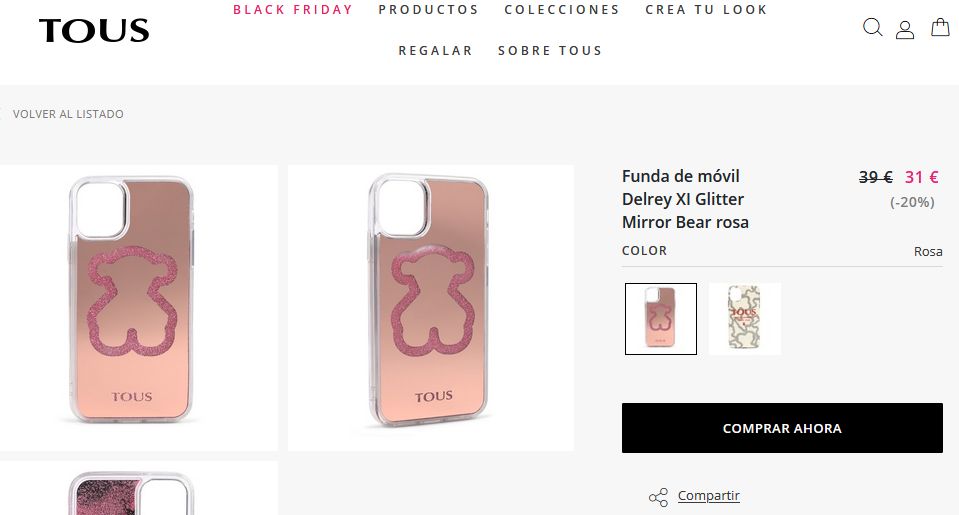Open the Sobre TOUS menu
Image resolution: width=959 pixels, height=515 pixels.
pos(550,51)
